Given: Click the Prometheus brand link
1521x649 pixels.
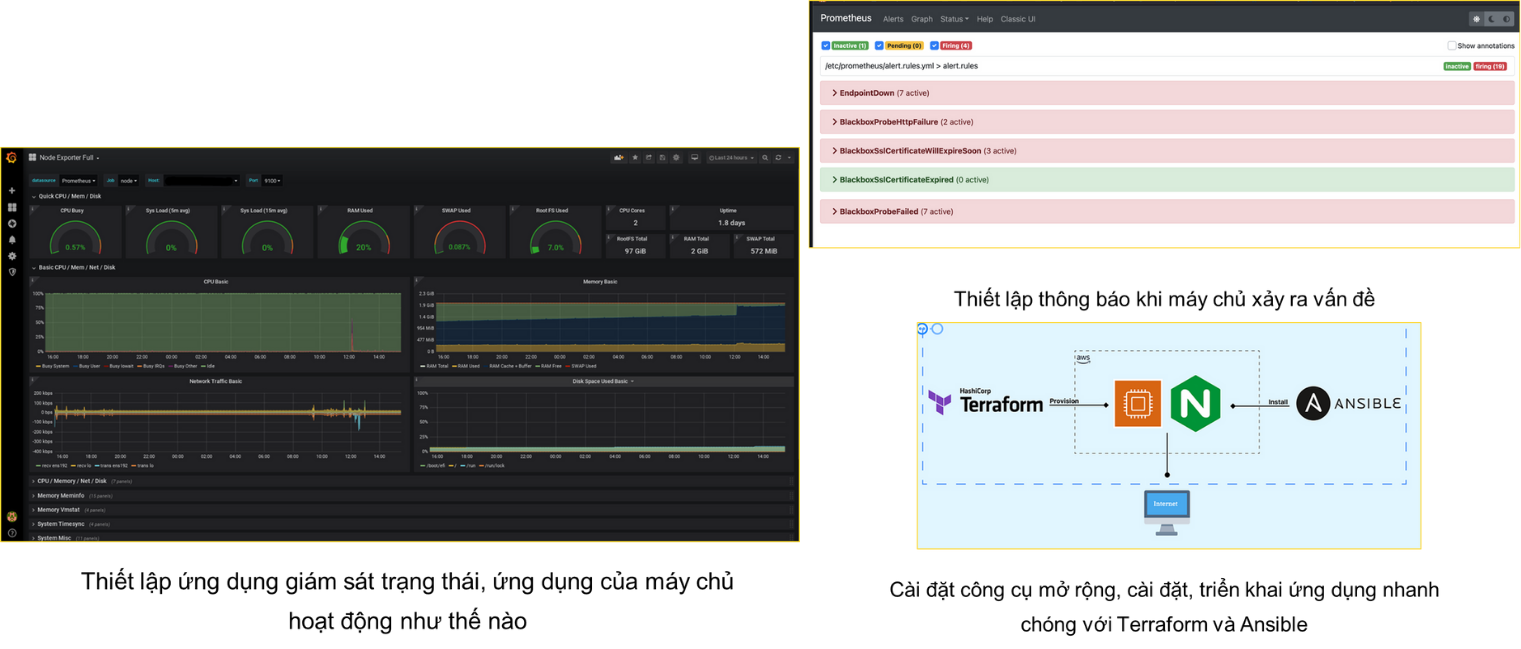Looking at the screenshot, I should click(x=846, y=18).
